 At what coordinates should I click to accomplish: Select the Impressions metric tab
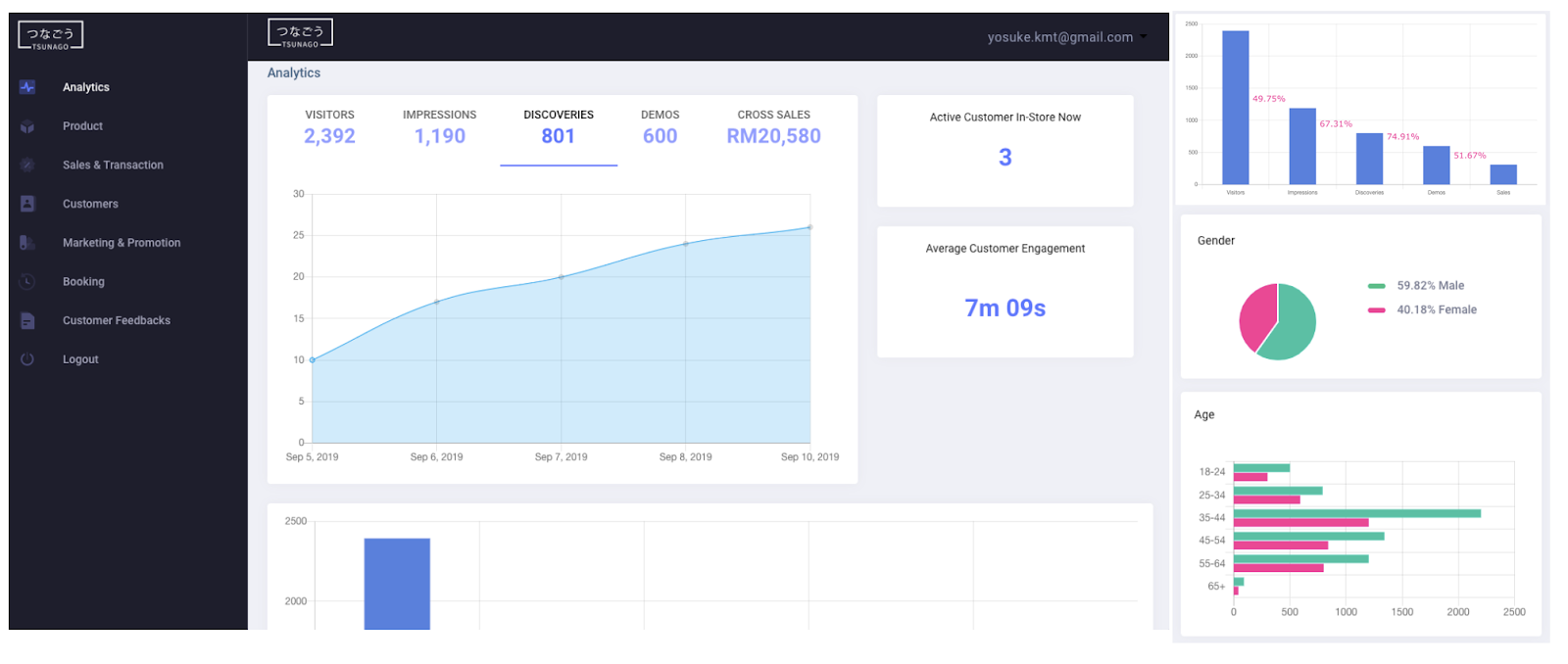click(439, 127)
